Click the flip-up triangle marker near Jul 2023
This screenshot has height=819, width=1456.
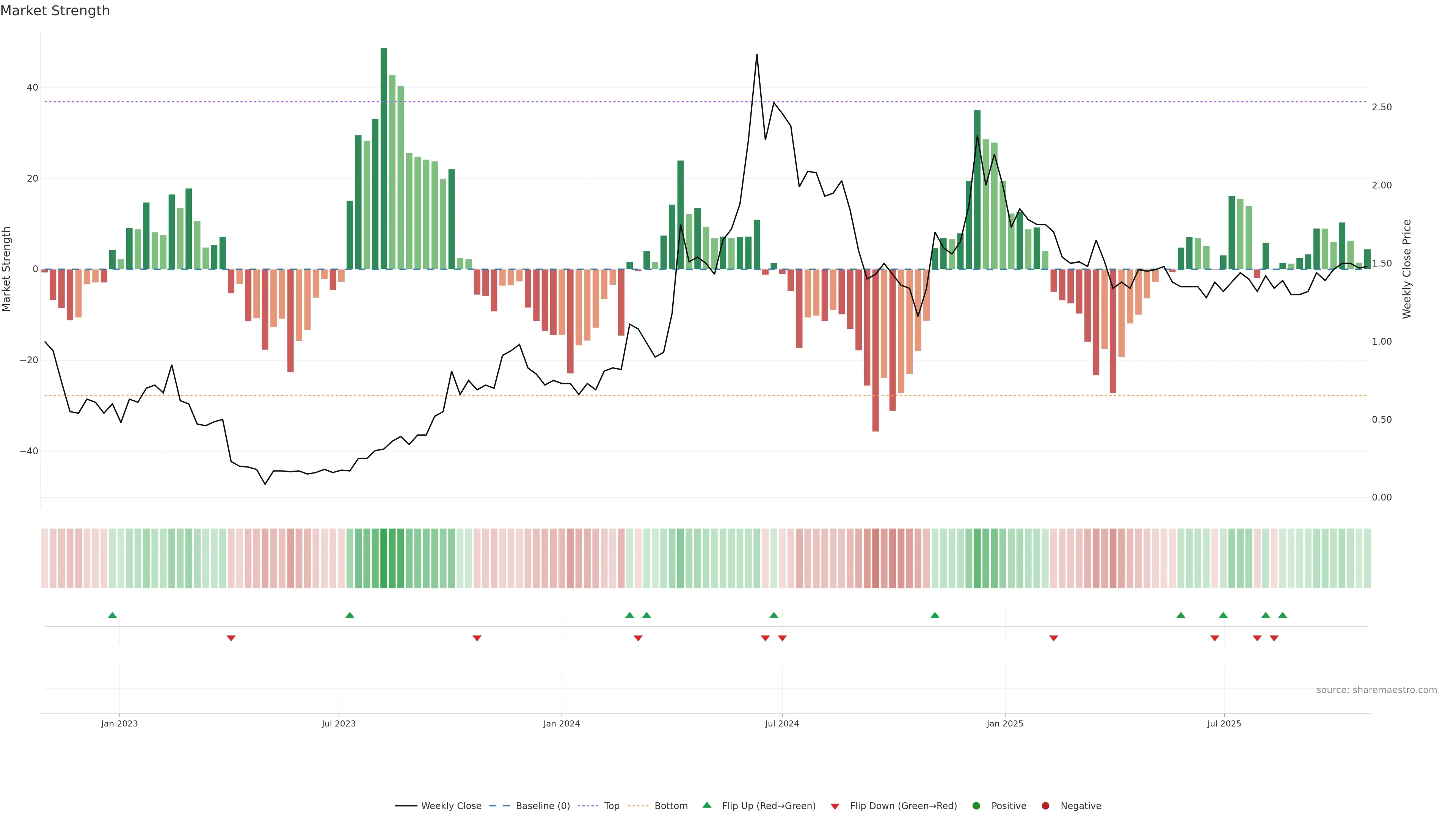350,615
